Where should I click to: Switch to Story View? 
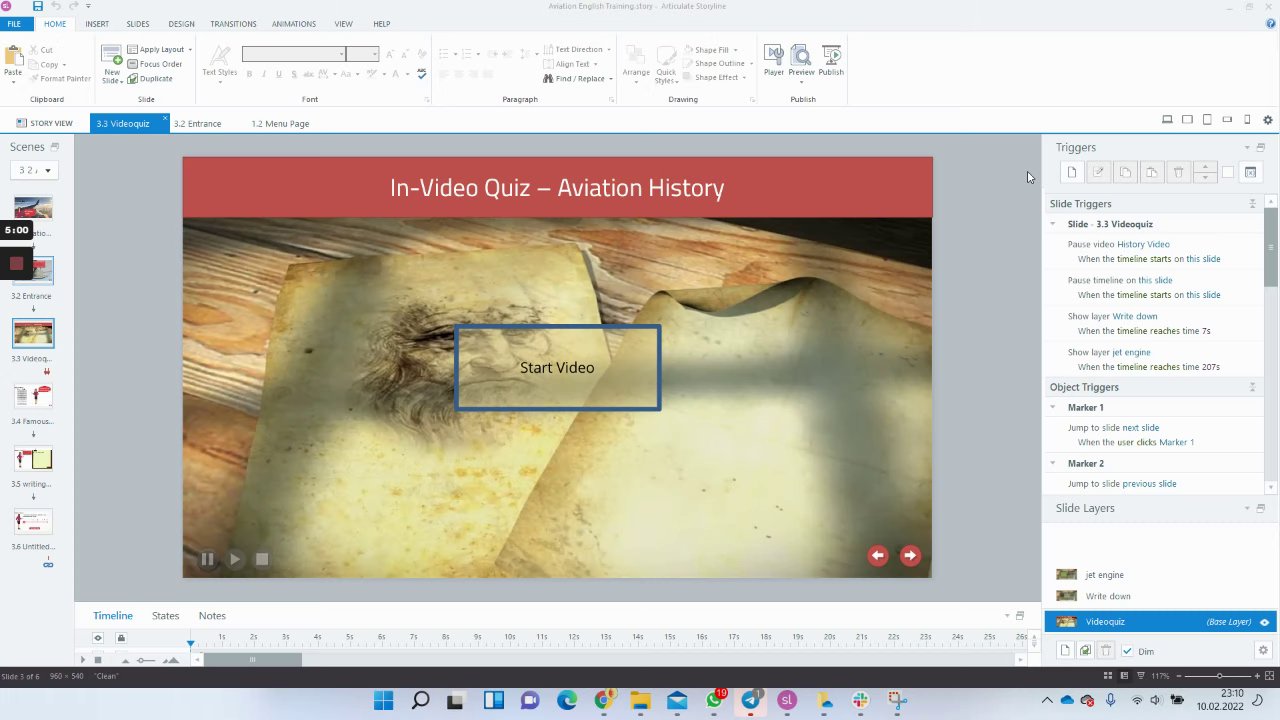[43, 124]
